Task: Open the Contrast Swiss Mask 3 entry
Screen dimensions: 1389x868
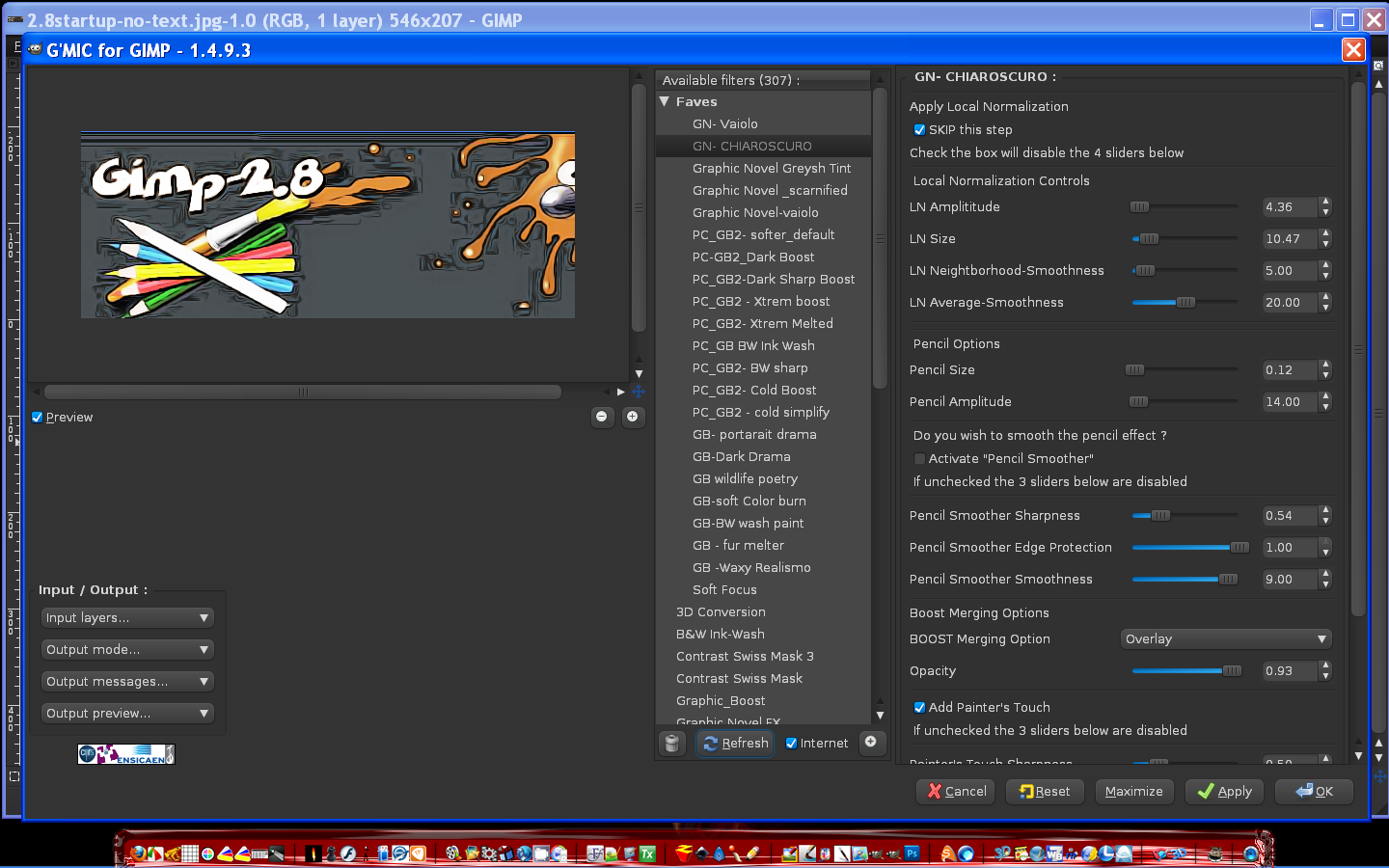Action: pyautogui.click(x=745, y=656)
